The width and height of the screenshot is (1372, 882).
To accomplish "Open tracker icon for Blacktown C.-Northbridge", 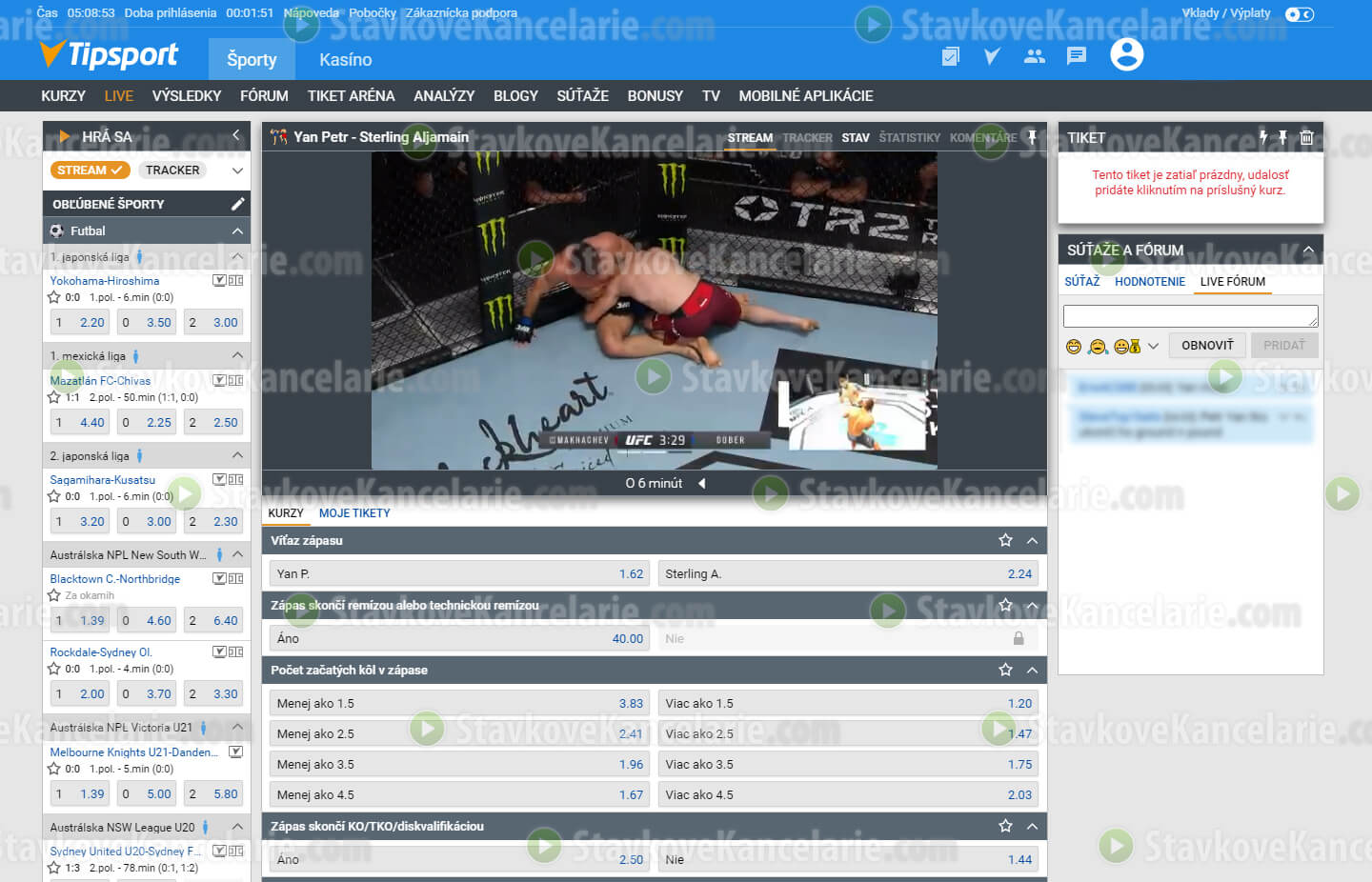I will pos(235,578).
